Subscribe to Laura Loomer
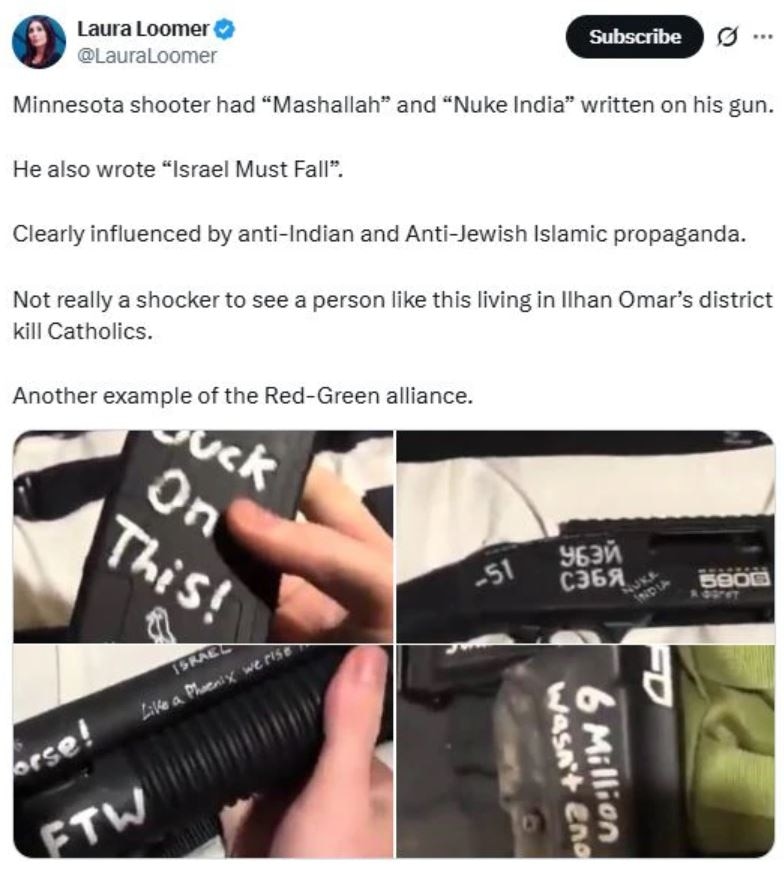Screen dimensions: 784x872 (x=634, y=37)
